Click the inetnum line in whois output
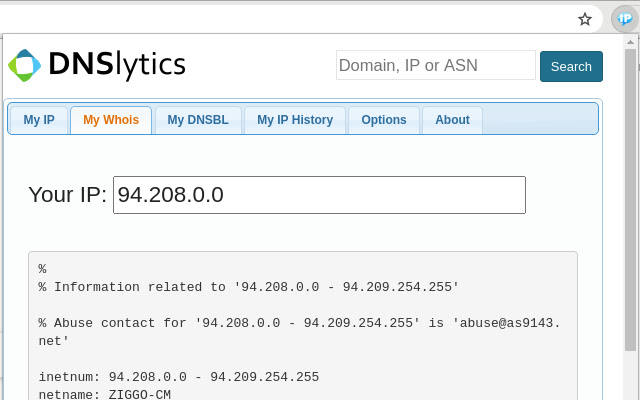Screen dimensions: 640x400 (x=179, y=377)
